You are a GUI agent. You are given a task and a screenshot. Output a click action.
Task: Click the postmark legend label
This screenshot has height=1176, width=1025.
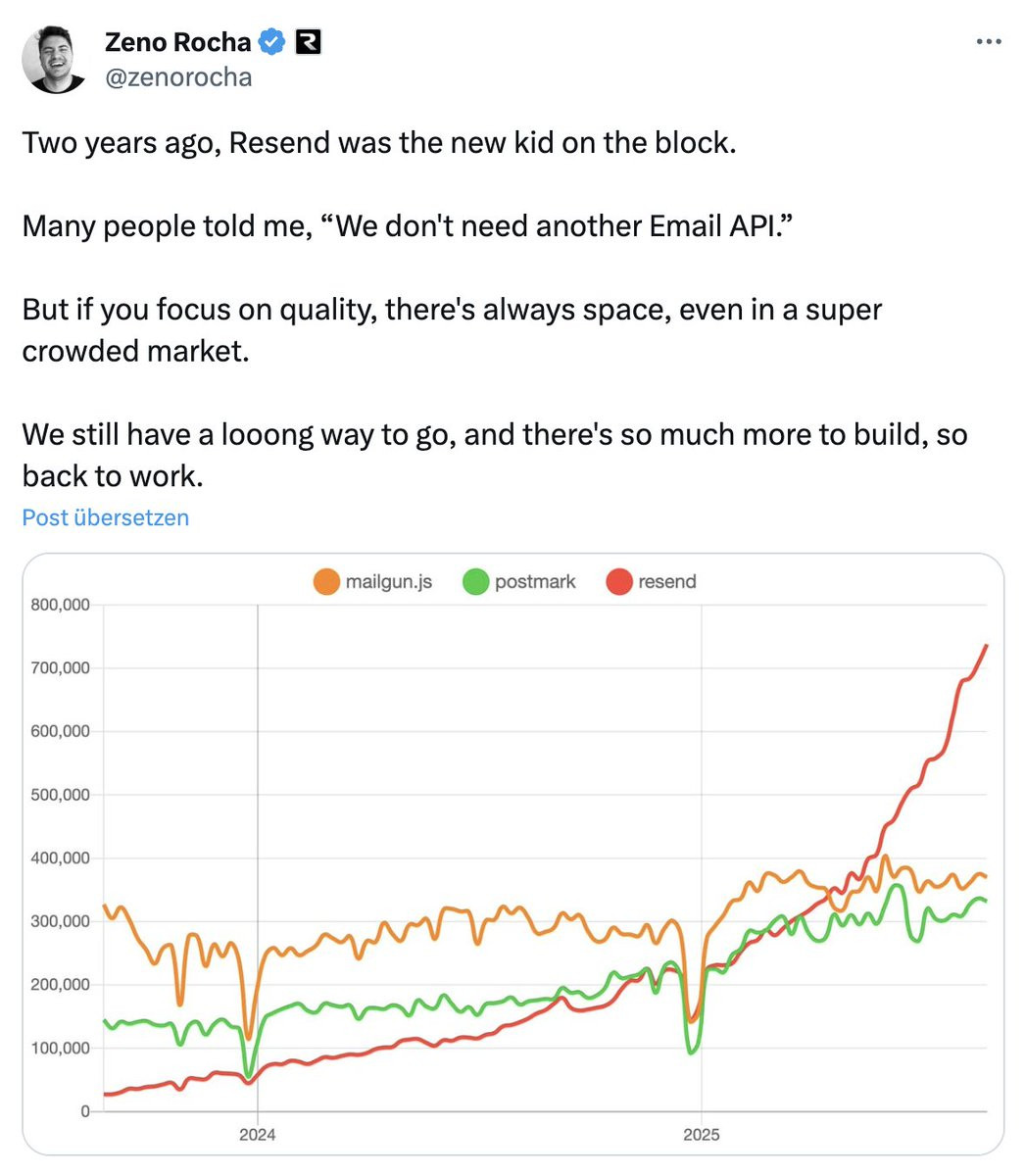(x=535, y=582)
